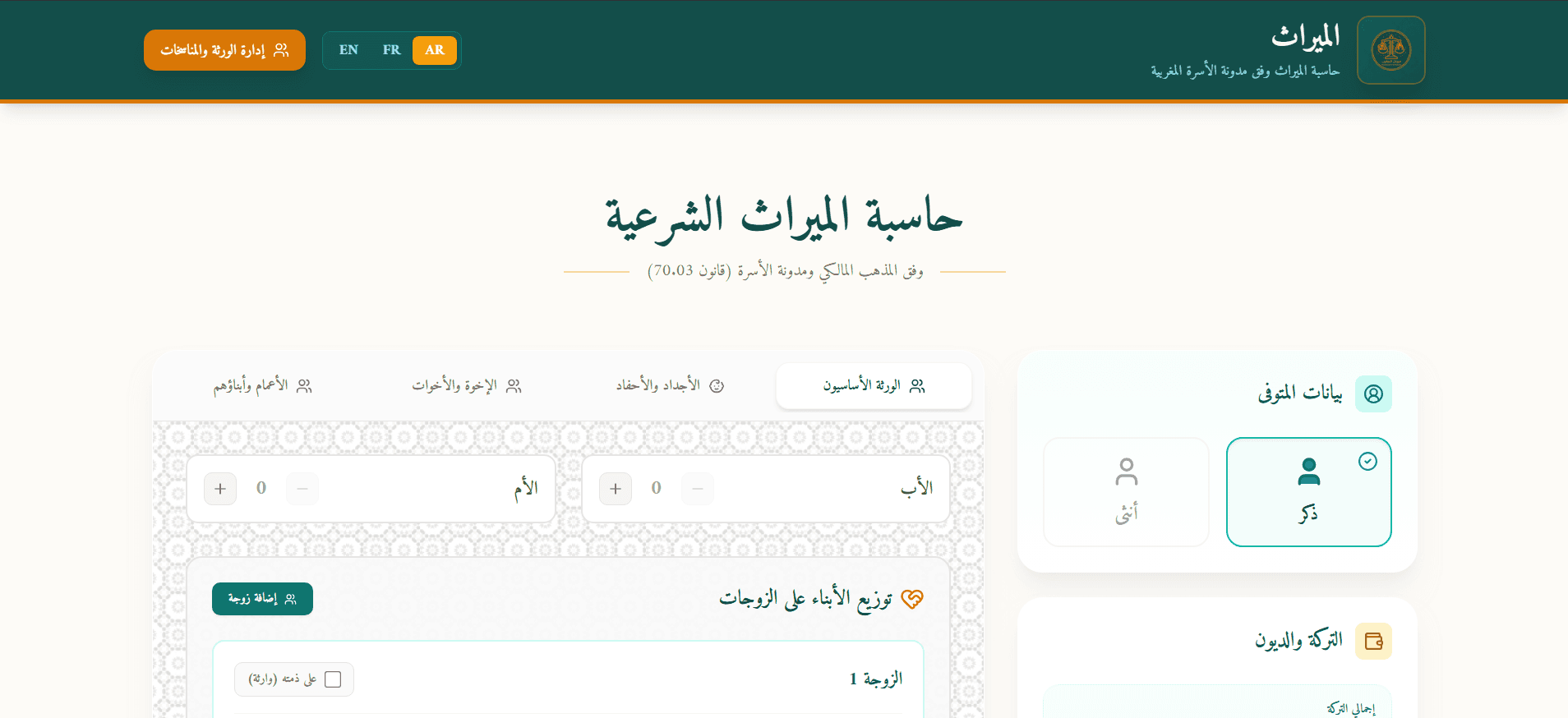The width and height of the screenshot is (1568, 718).
Task: Increase الأب count with plus button
Action: tap(616, 489)
